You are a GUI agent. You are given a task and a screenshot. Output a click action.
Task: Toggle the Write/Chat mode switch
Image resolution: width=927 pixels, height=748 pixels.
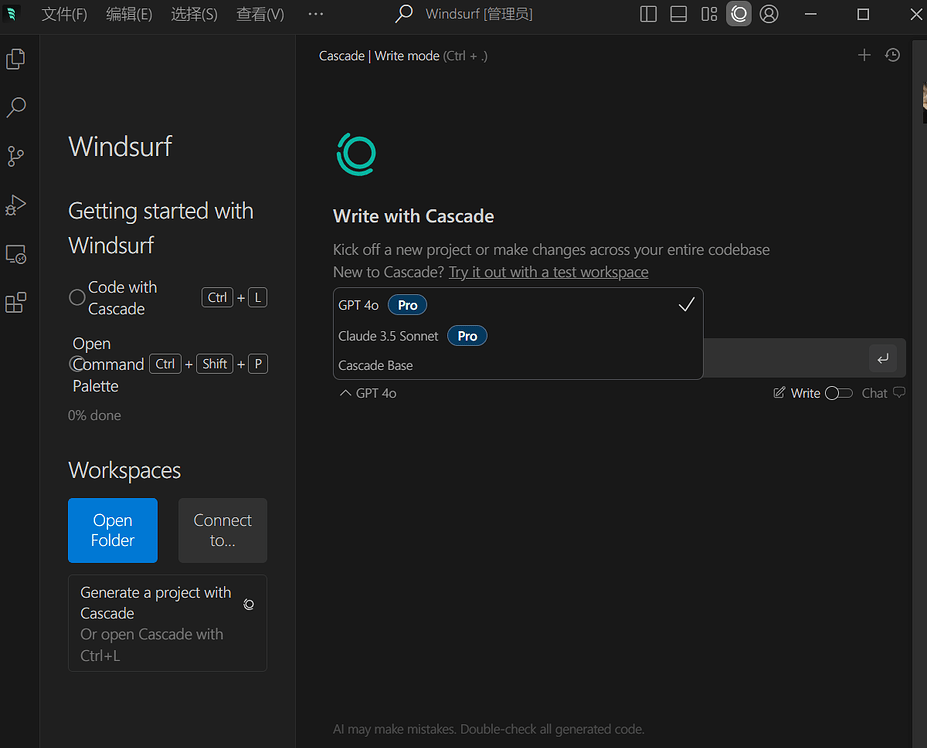coord(838,393)
